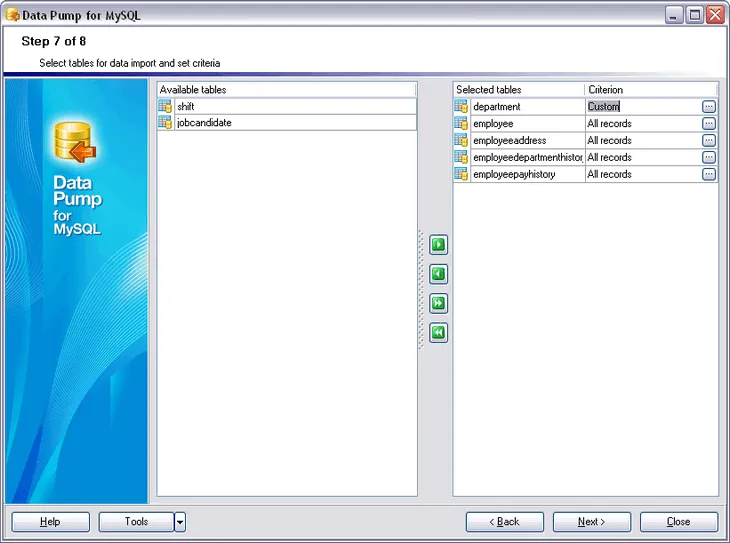Click the Tools button

[136, 522]
